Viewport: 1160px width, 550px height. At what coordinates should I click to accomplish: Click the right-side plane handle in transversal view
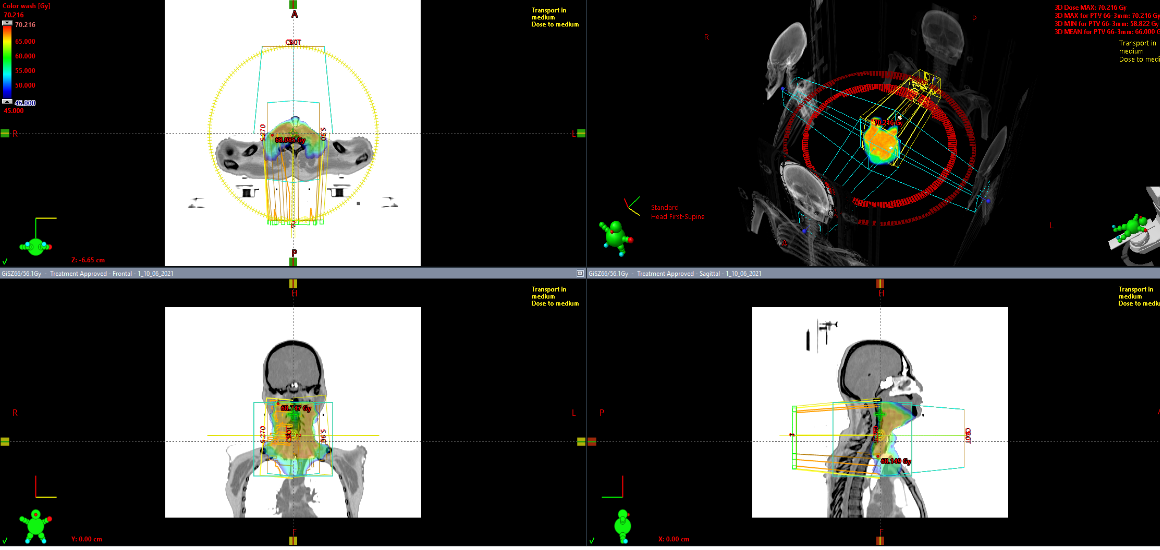[x=4, y=133]
